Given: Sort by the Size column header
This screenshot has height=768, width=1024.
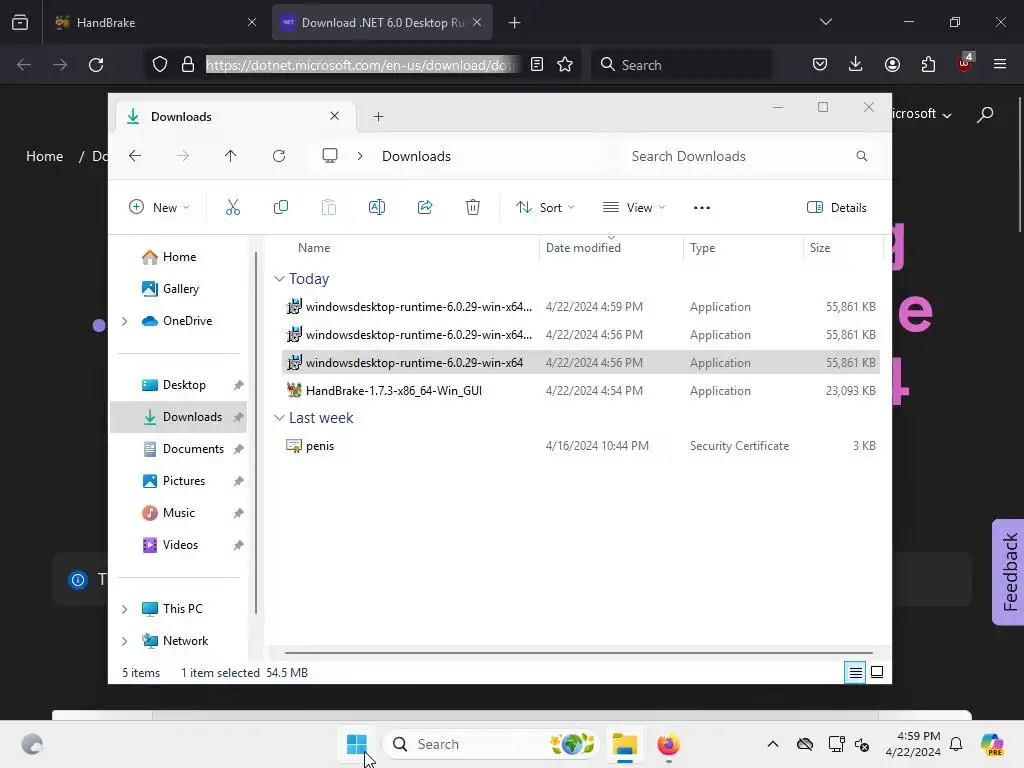Looking at the screenshot, I should coord(820,248).
